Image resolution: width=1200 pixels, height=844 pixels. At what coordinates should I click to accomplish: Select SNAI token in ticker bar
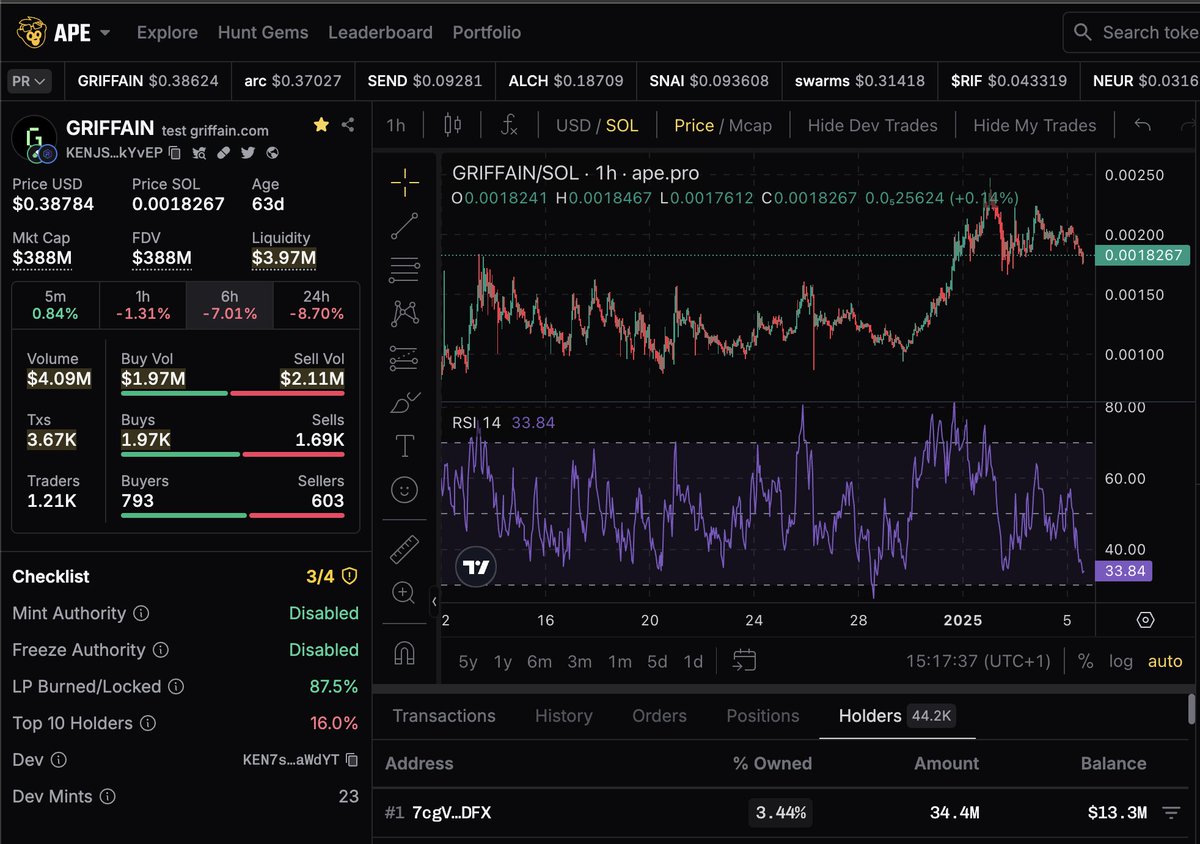point(709,81)
